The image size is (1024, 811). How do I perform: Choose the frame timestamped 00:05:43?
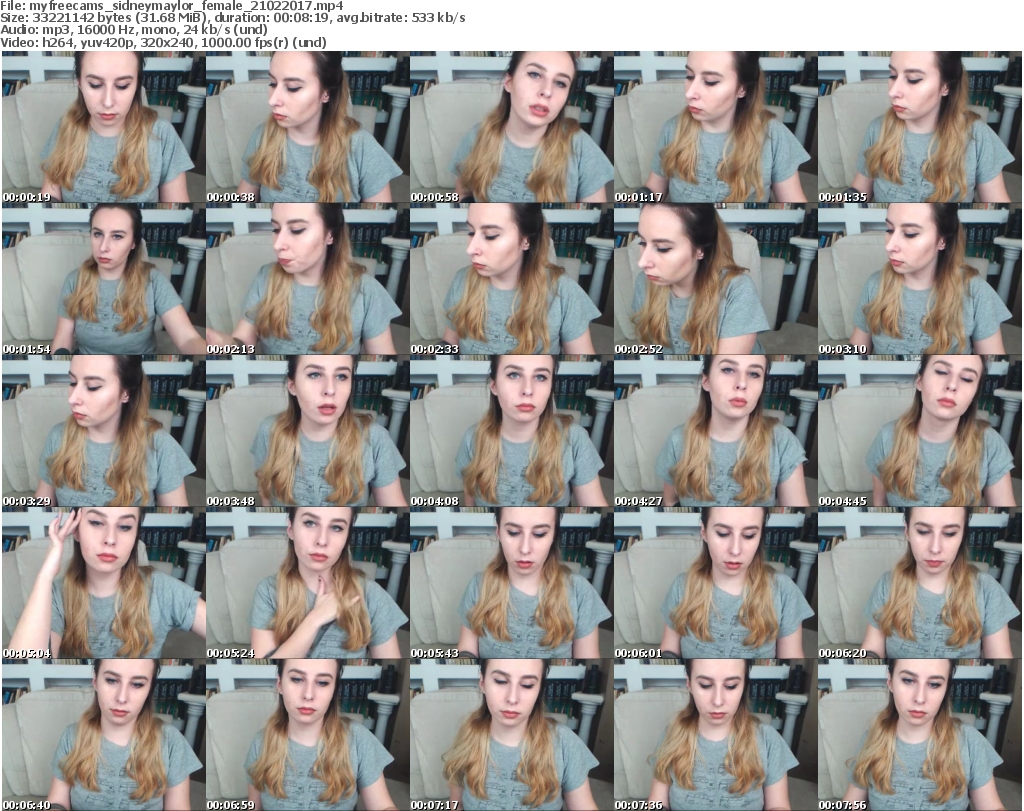coord(511,583)
